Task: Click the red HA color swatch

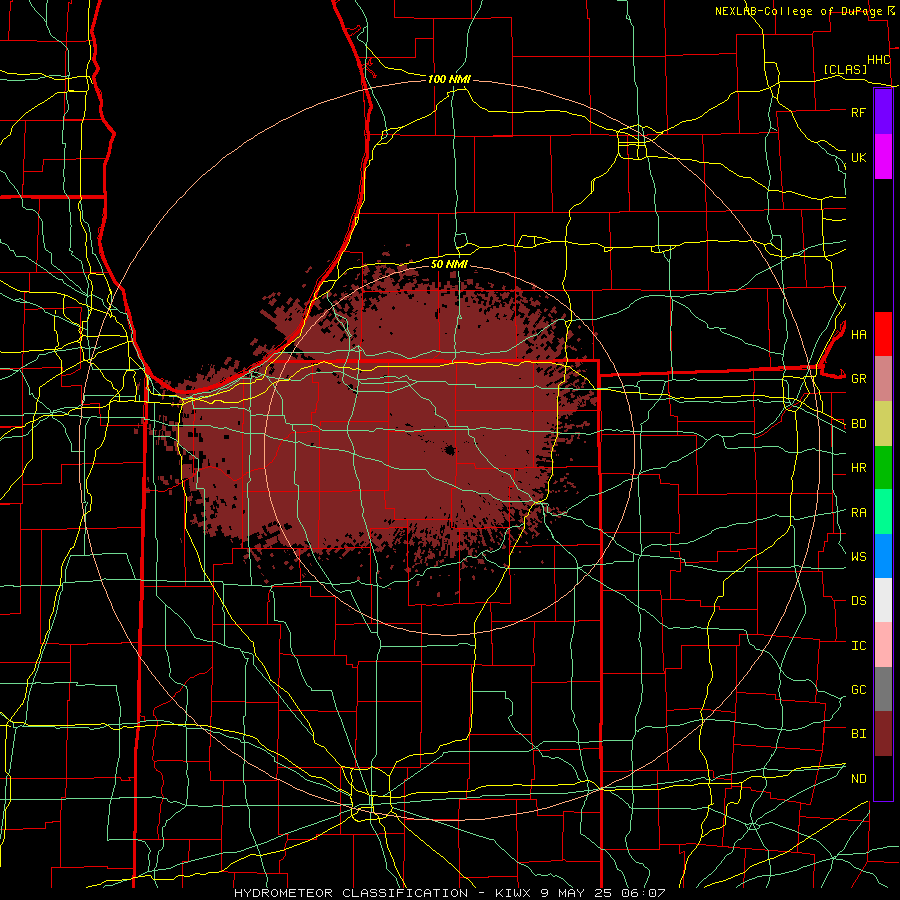Action: [x=883, y=334]
